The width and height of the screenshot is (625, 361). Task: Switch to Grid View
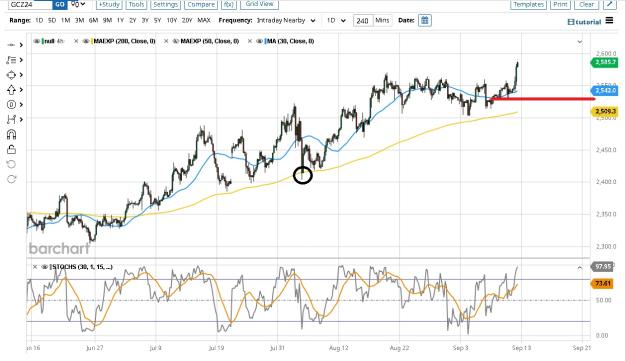[259, 4]
